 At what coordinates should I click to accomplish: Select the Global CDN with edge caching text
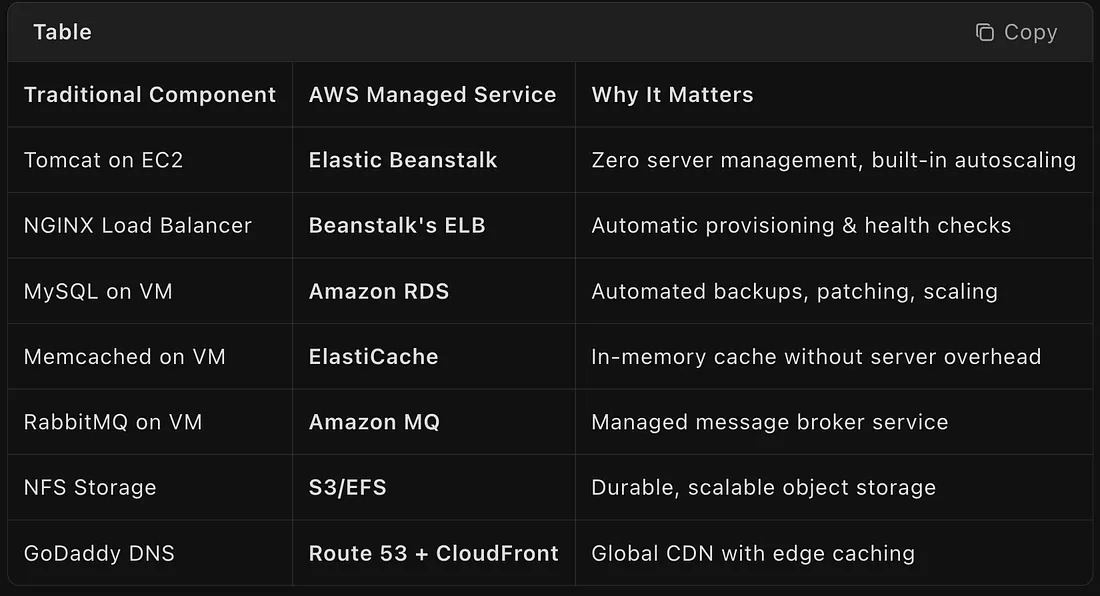coord(753,553)
